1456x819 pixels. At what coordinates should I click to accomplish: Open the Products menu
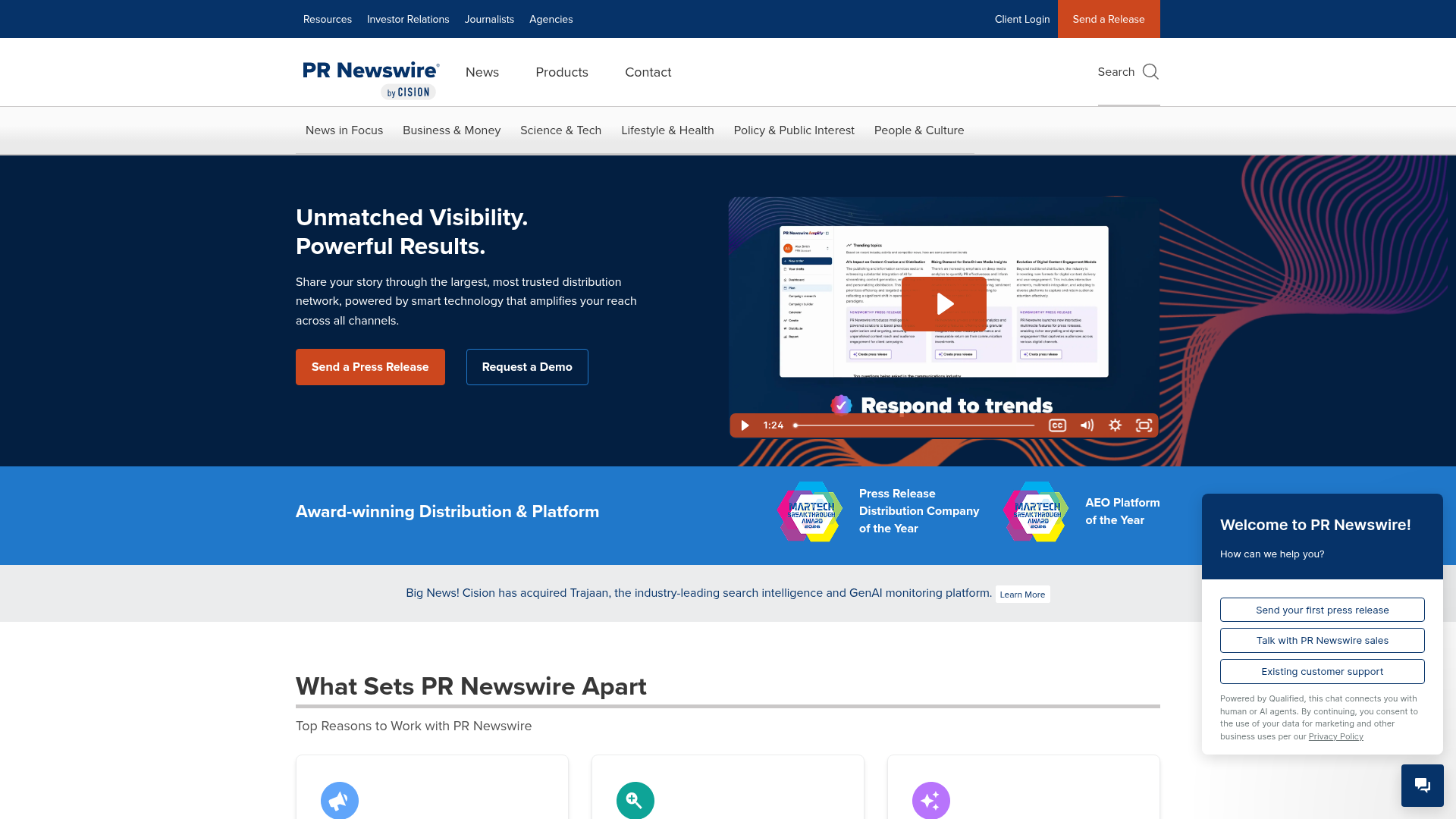coord(562,72)
